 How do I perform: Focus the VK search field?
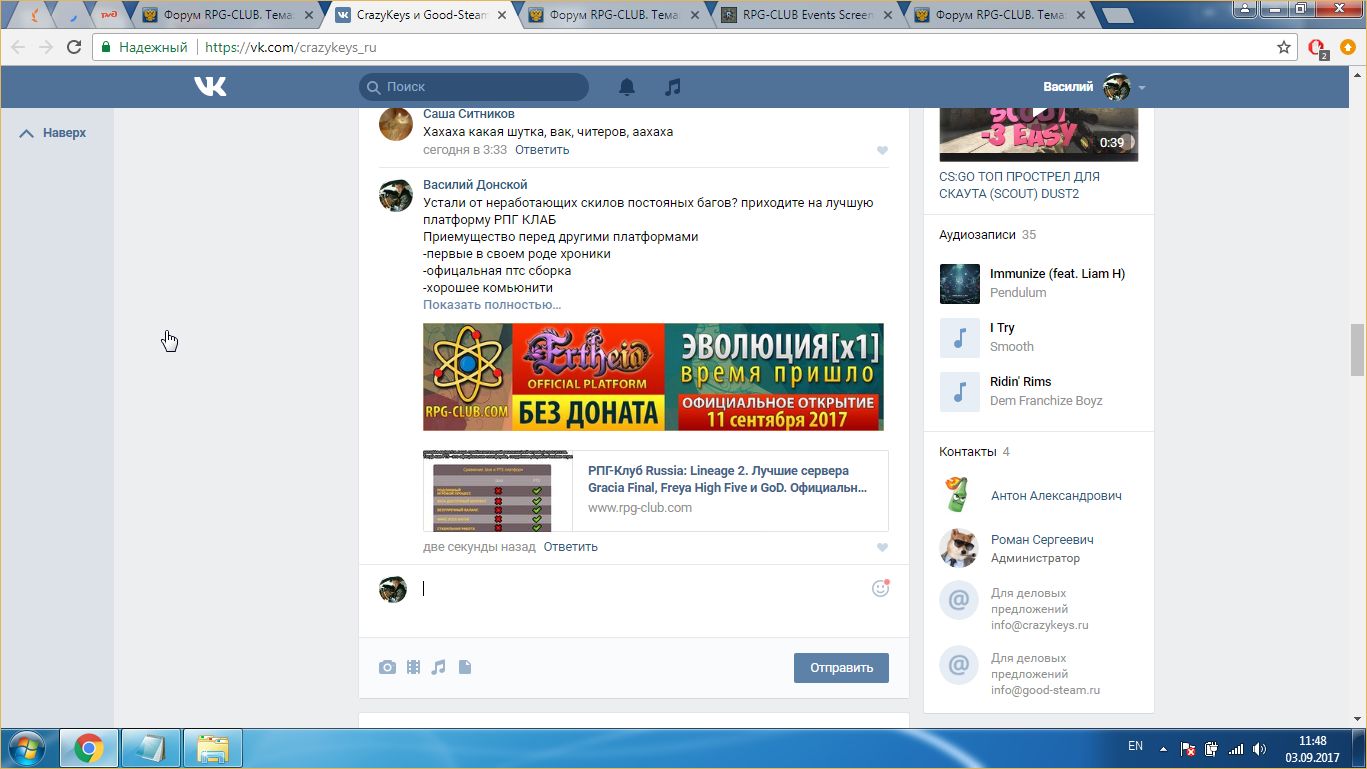474,87
